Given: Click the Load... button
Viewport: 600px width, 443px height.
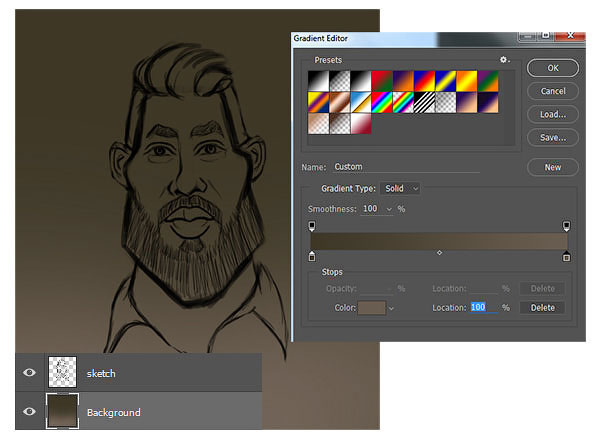Looking at the screenshot, I should pos(553,114).
